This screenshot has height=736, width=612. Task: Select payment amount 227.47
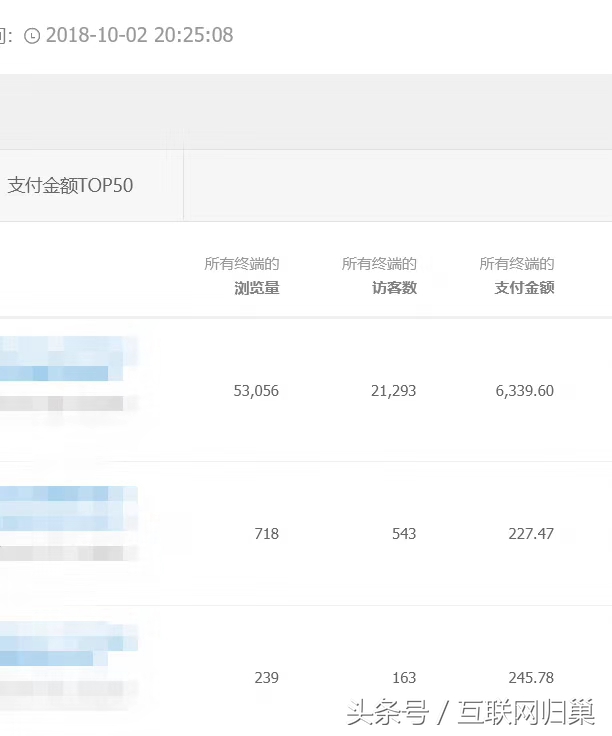coord(531,534)
